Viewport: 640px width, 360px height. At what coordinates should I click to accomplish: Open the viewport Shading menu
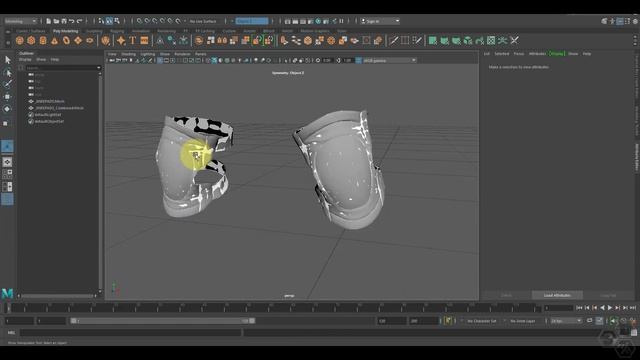(x=129, y=54)
